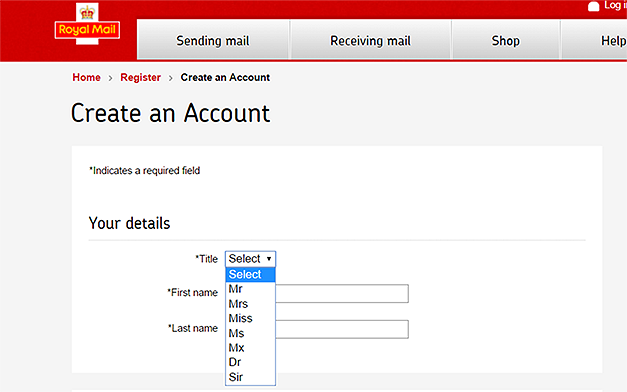
Task: Follow the Register breadcrumb link
Action: (140, 77)
